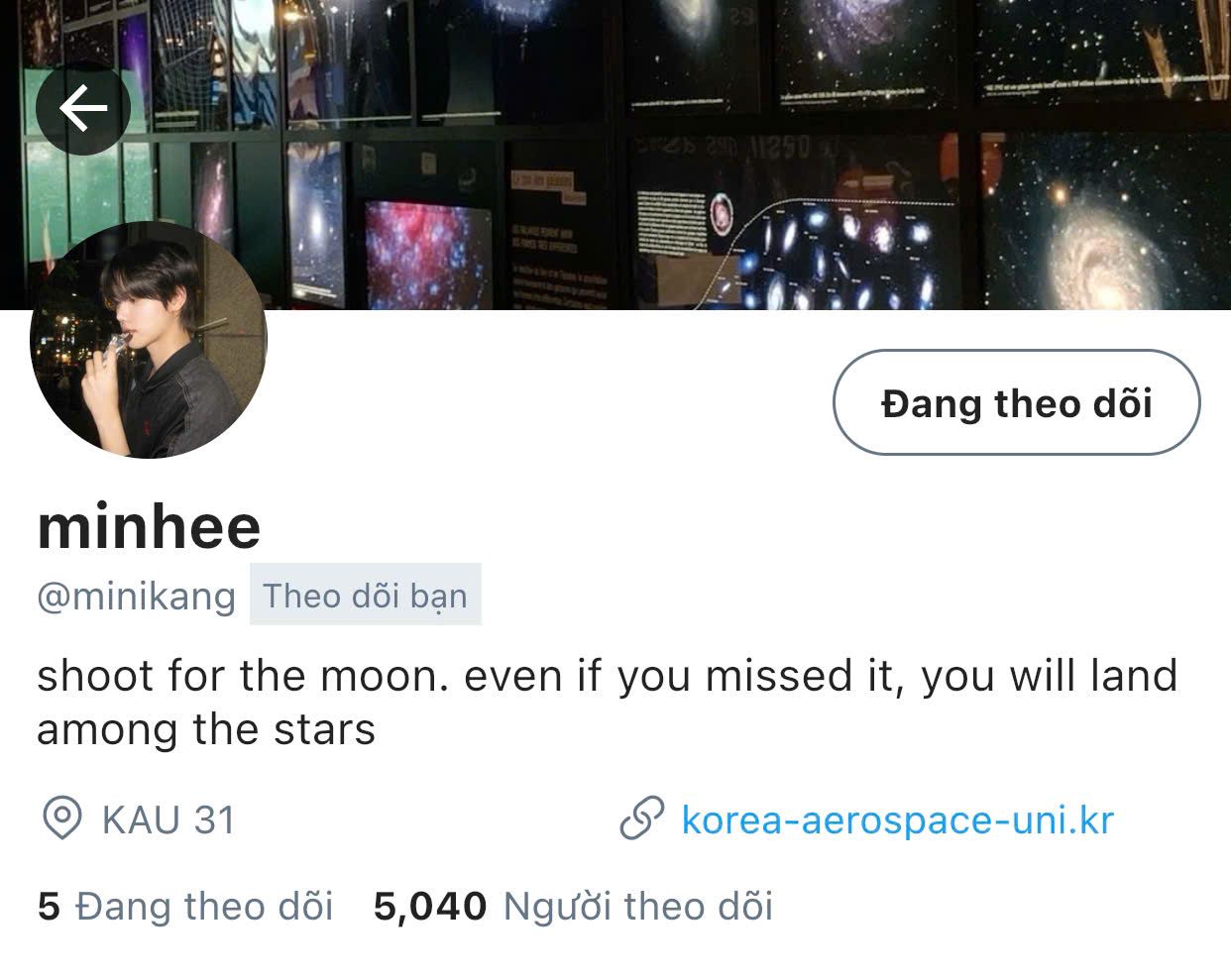The height and width of the screenshot is (980, 1231).
Task: Tap the minhee display name
Action: tap(150, 527)
